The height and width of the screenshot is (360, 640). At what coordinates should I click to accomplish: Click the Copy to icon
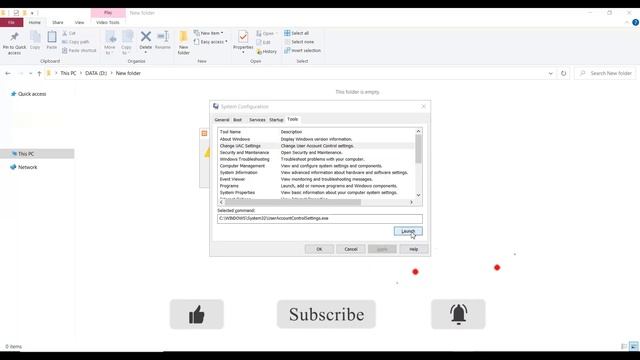point(127,37)
